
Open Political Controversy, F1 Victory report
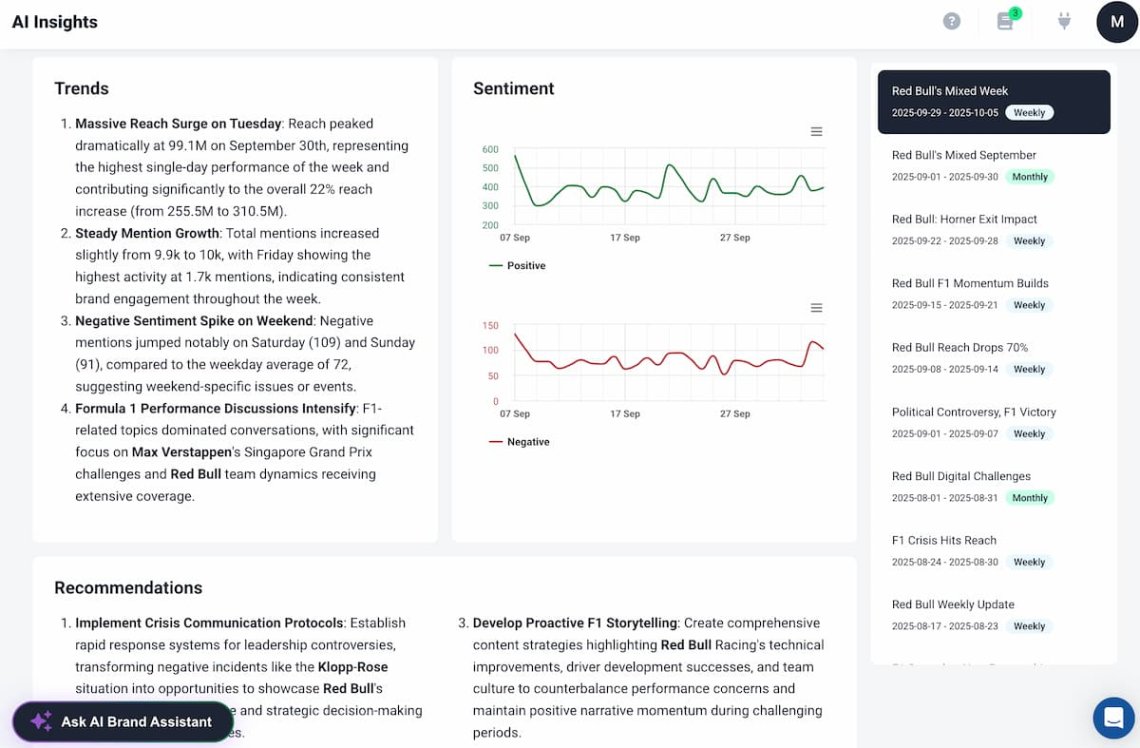(x=993, y=421)
